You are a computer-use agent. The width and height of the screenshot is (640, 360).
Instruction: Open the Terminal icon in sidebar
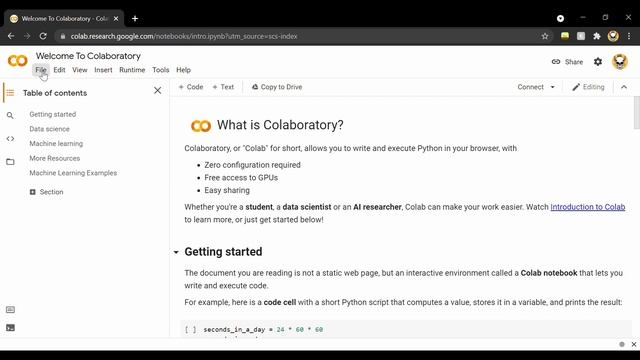[x=10, y=328]
